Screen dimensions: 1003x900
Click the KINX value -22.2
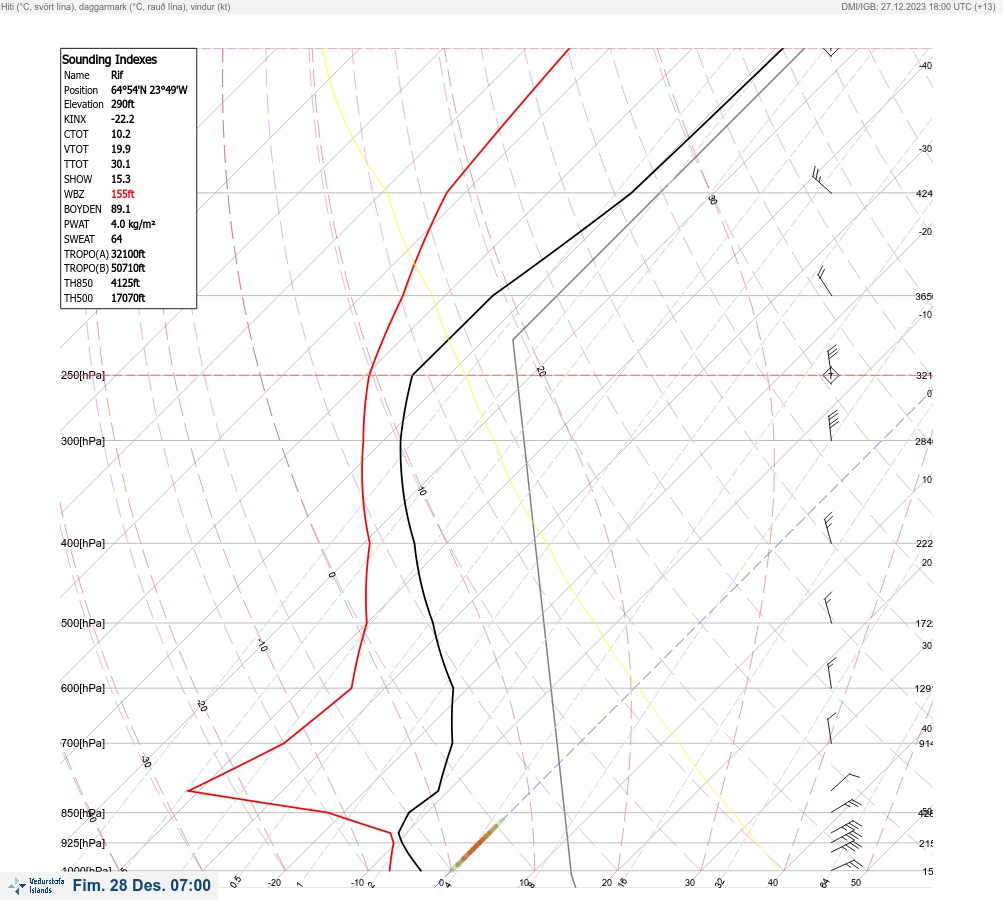(123, 119)
